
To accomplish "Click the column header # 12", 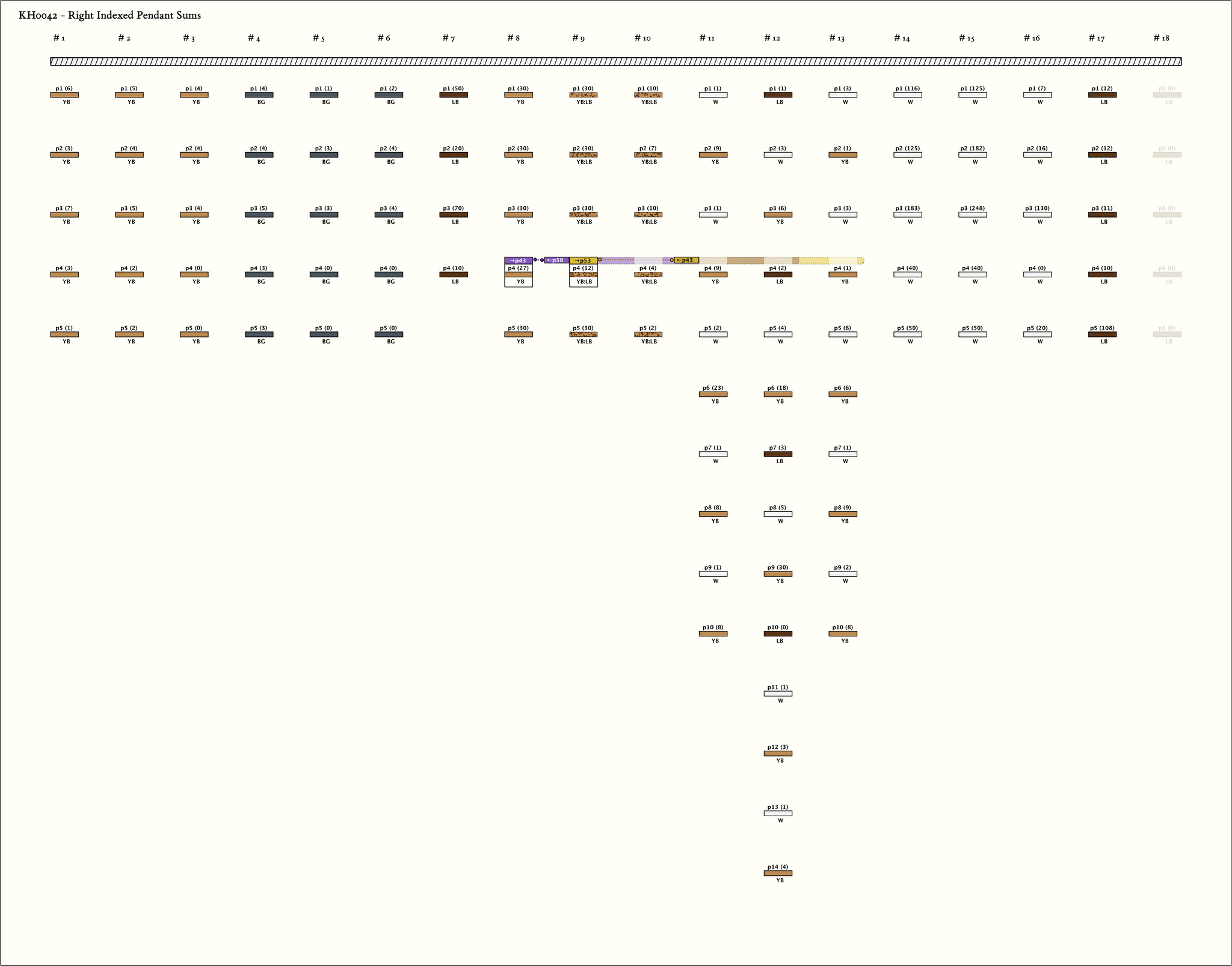I will pos(772,38).
